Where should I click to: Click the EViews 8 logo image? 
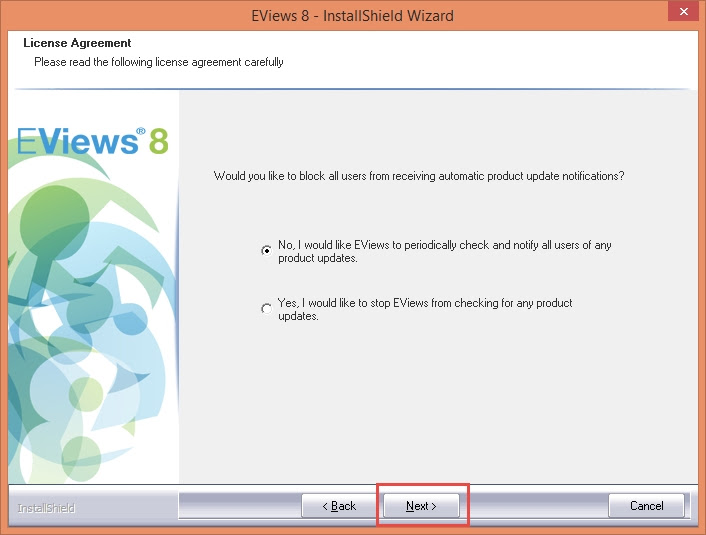(x=92, y=141)
